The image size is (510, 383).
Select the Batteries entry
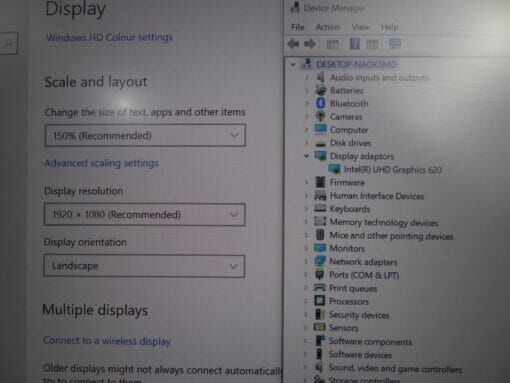346,91
